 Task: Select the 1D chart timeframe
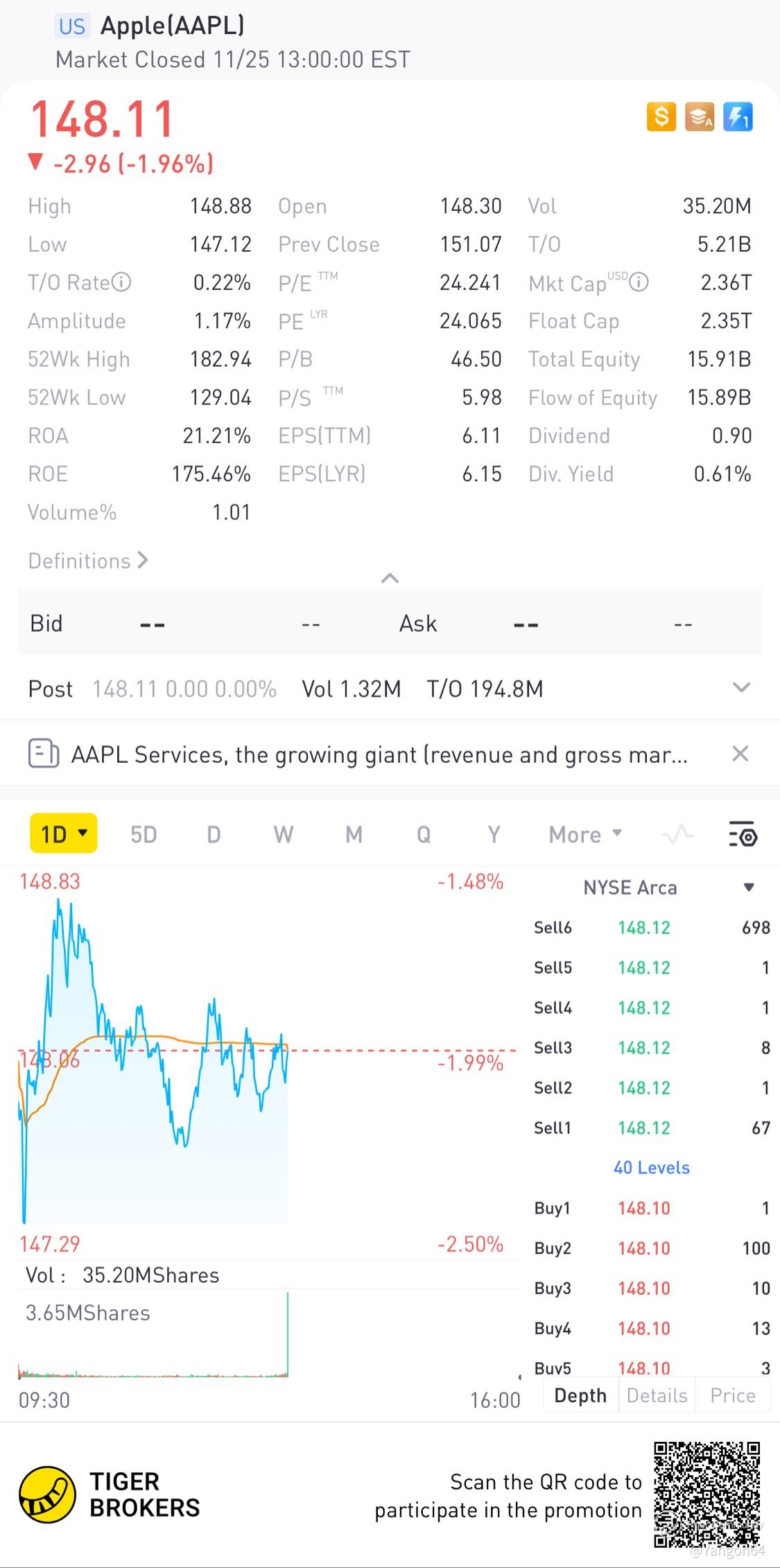63,834
